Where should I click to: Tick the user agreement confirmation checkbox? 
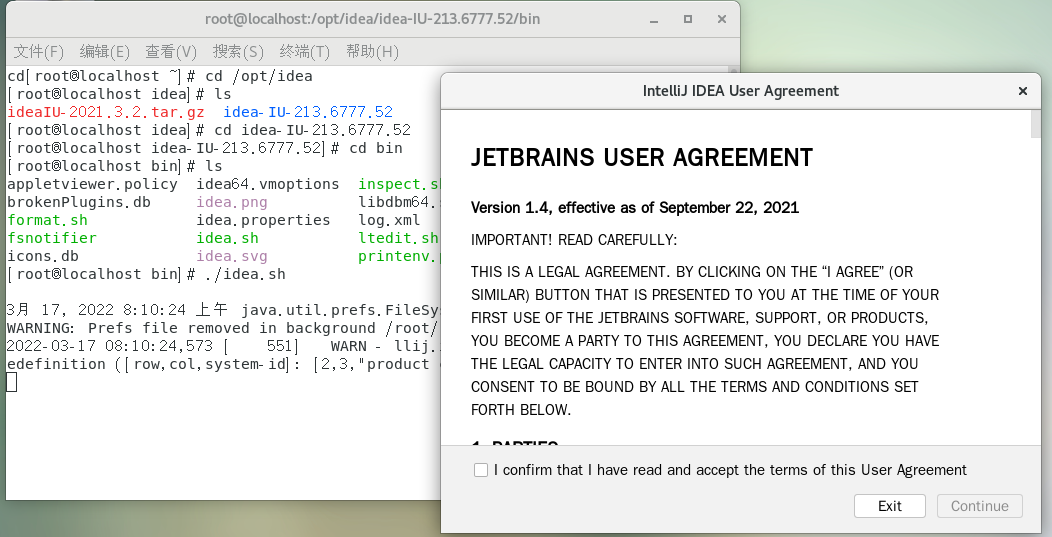pos(481,470)
